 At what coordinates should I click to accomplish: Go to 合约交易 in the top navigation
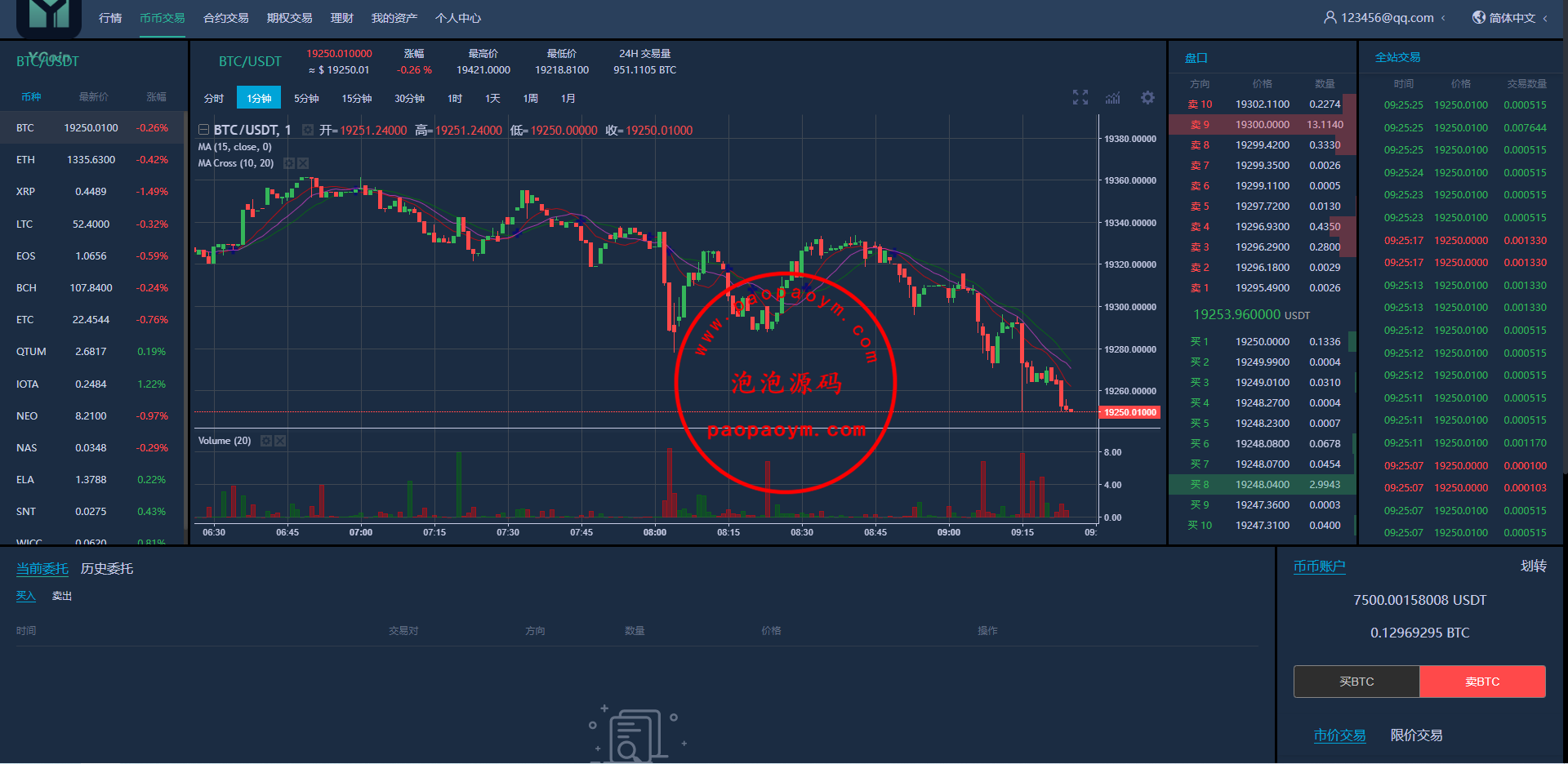point(225,18)
